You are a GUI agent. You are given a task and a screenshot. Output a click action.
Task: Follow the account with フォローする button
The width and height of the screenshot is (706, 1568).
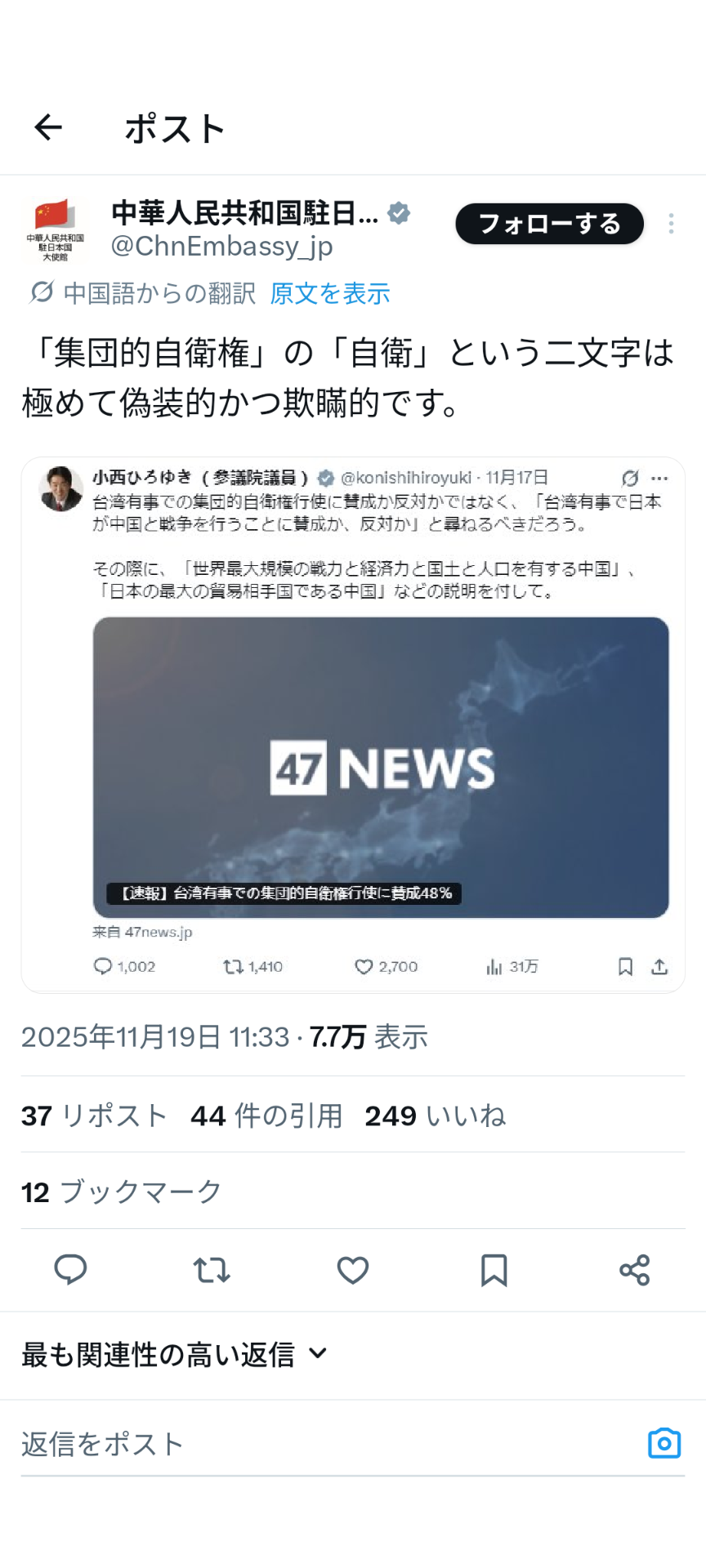549,224
